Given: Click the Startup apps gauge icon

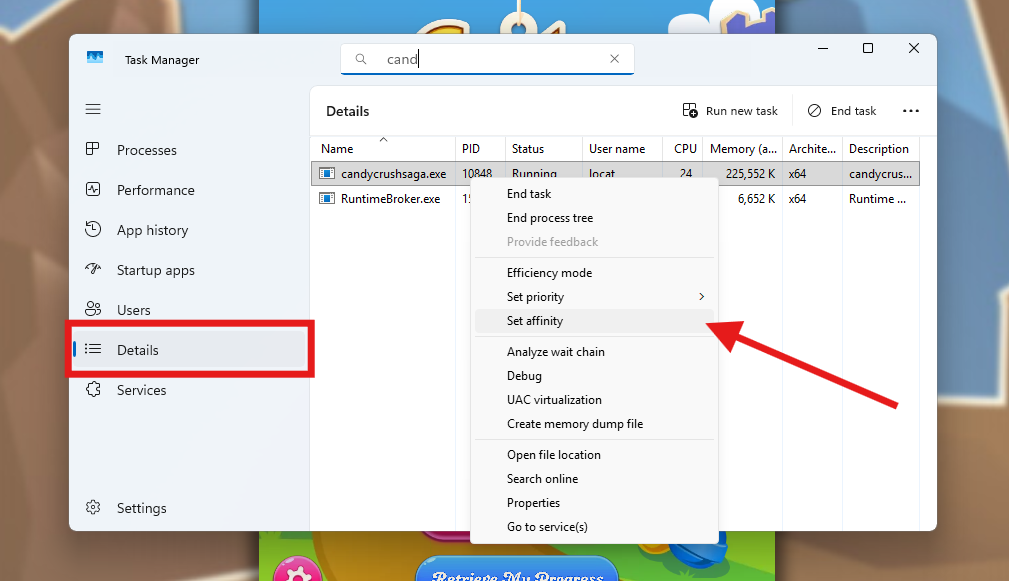Looking at the screenshot, I should pos(93,269).
